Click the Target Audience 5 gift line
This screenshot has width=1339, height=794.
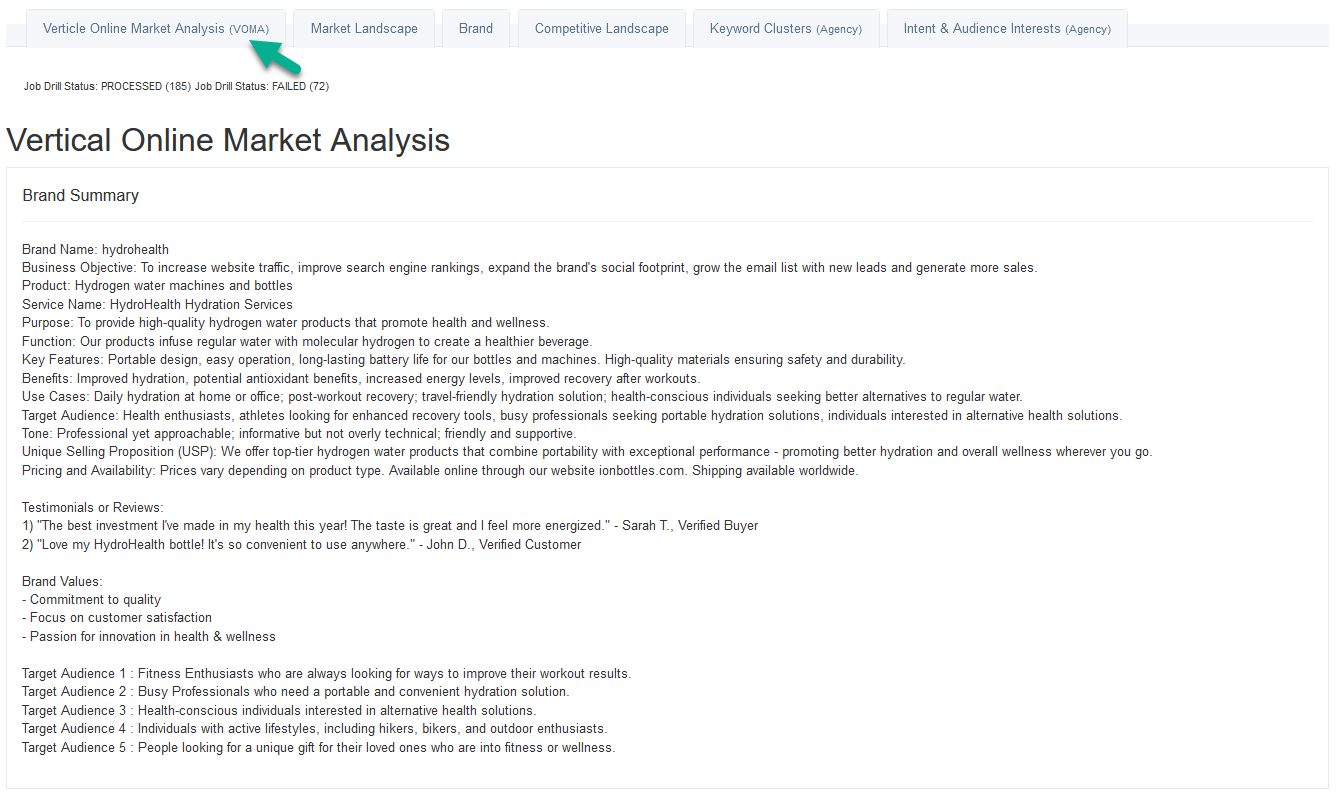coord(319,747)
